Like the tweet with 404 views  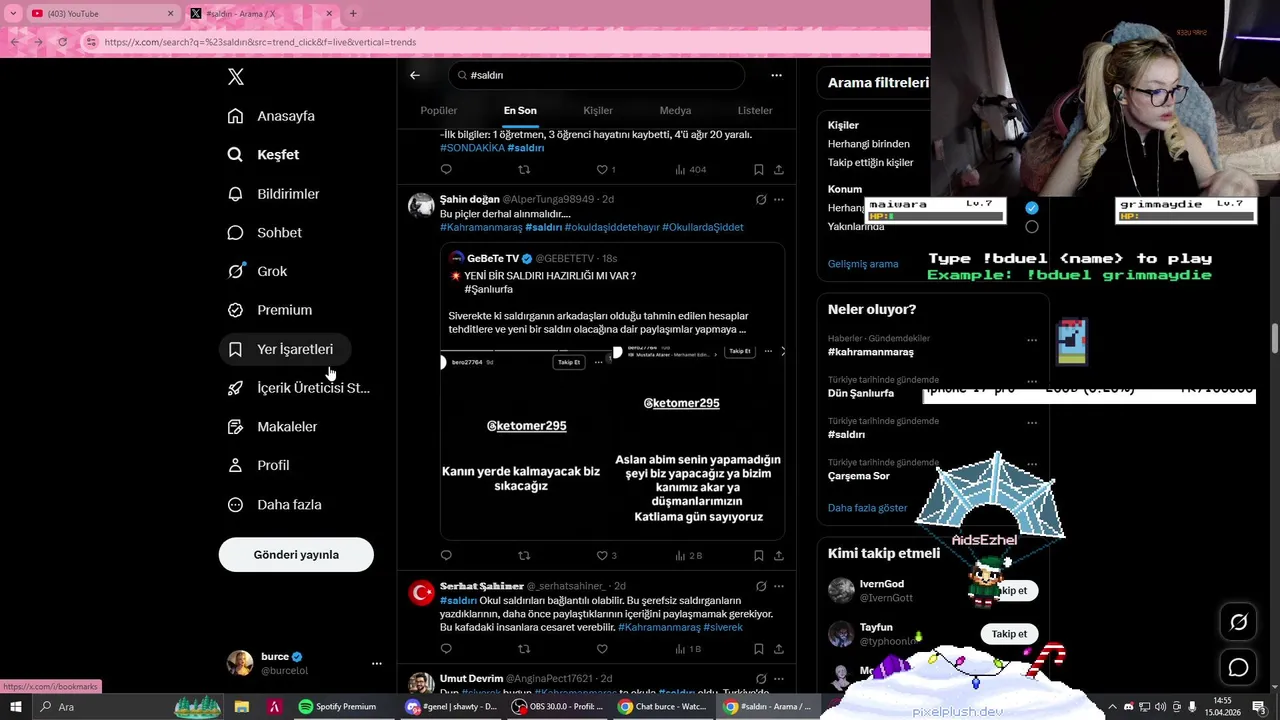pos(602,170)
